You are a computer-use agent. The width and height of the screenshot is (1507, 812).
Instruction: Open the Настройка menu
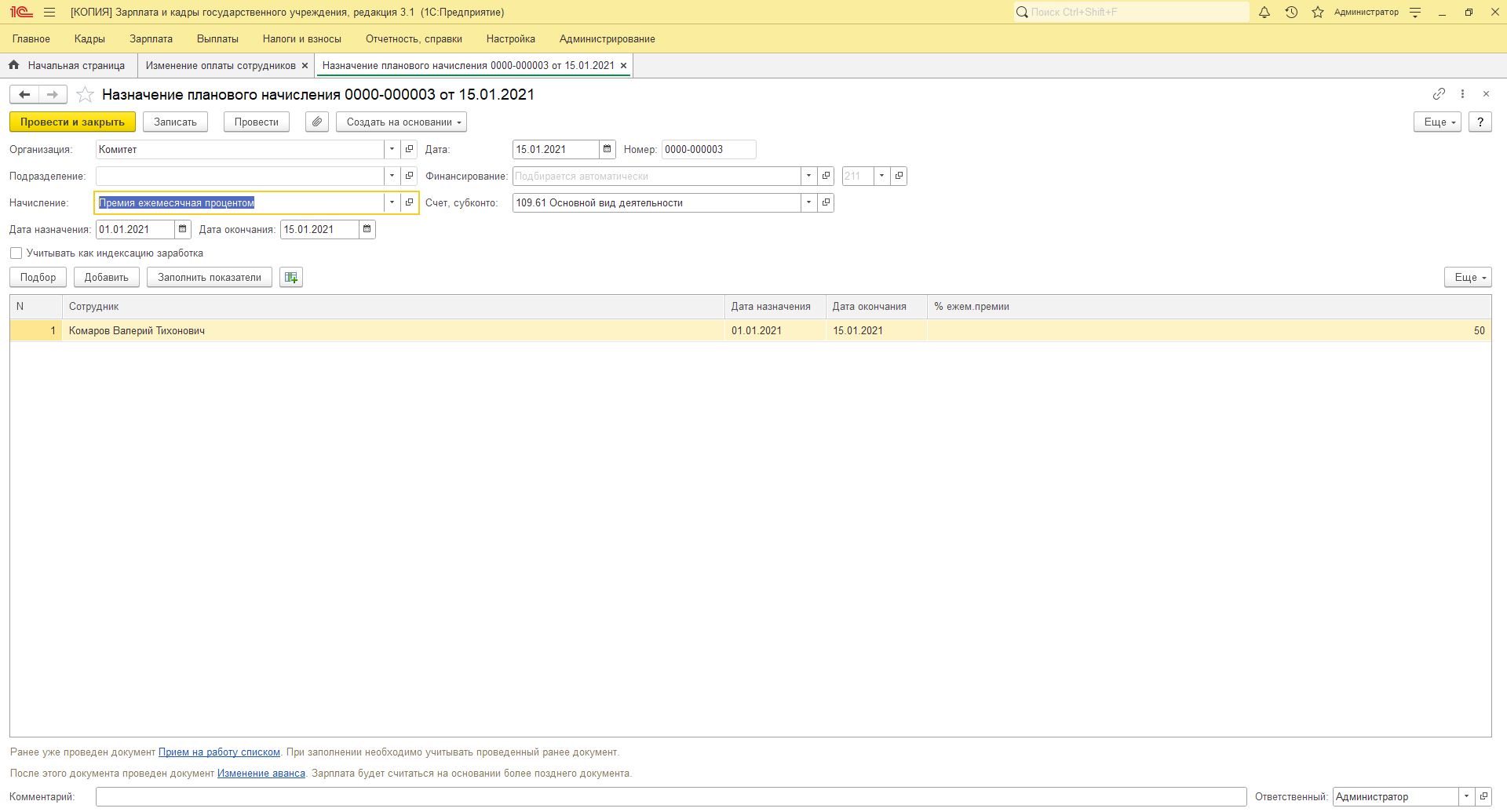click(510, 39)
